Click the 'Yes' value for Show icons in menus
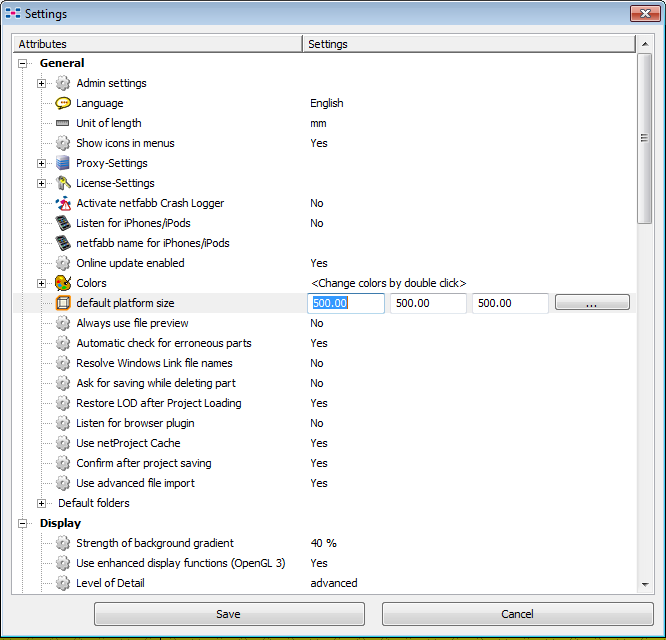The height and width of the screenshot is (640, 666). tap(319, 143)
